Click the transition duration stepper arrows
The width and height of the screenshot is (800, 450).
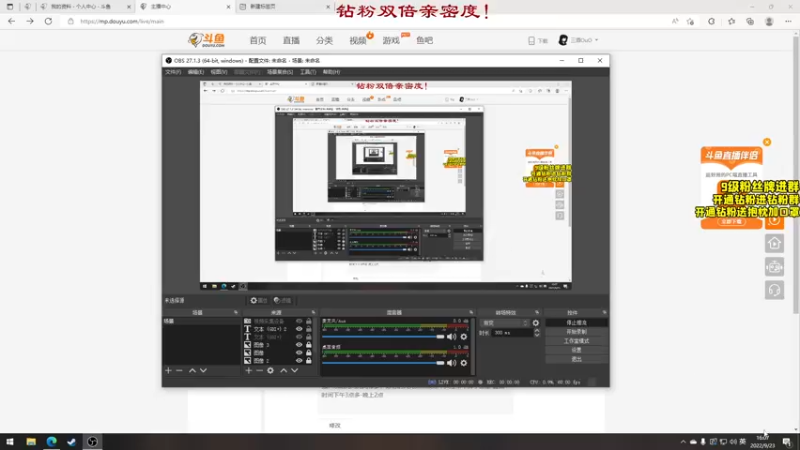537,333
